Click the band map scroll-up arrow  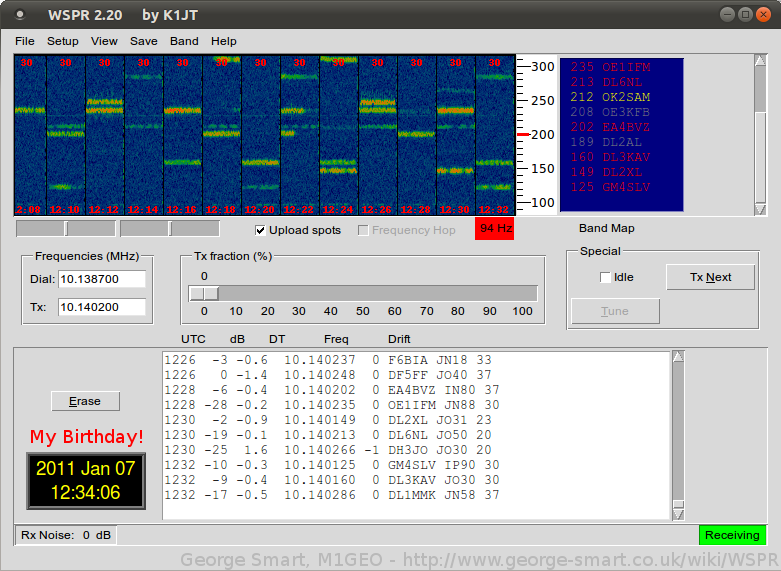[x=760, y=61]
